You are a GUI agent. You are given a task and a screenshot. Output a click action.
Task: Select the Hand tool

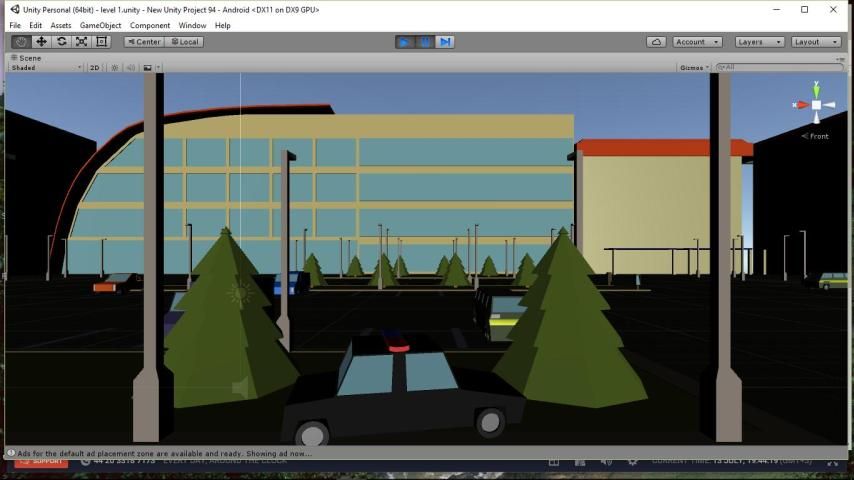pyautogui.click(x=21, y=42)
